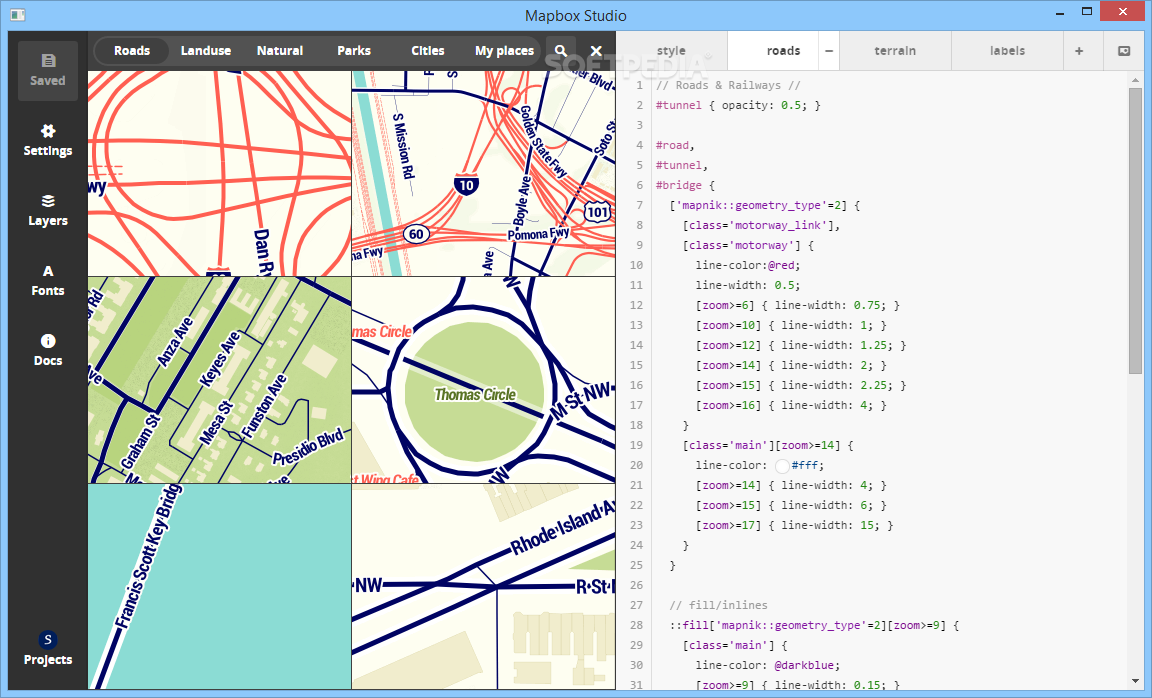1152x698 pixels.
Task: Open the Projects browser
Action: [48, 649]
